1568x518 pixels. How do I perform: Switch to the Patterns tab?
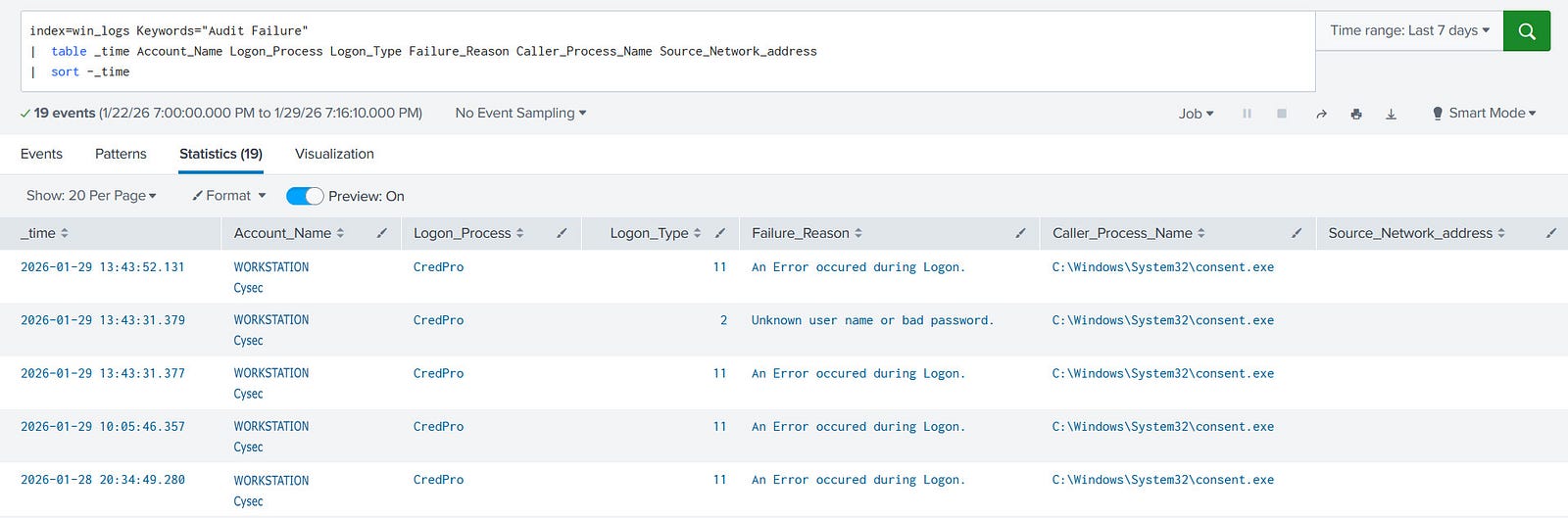click(121, 154)
